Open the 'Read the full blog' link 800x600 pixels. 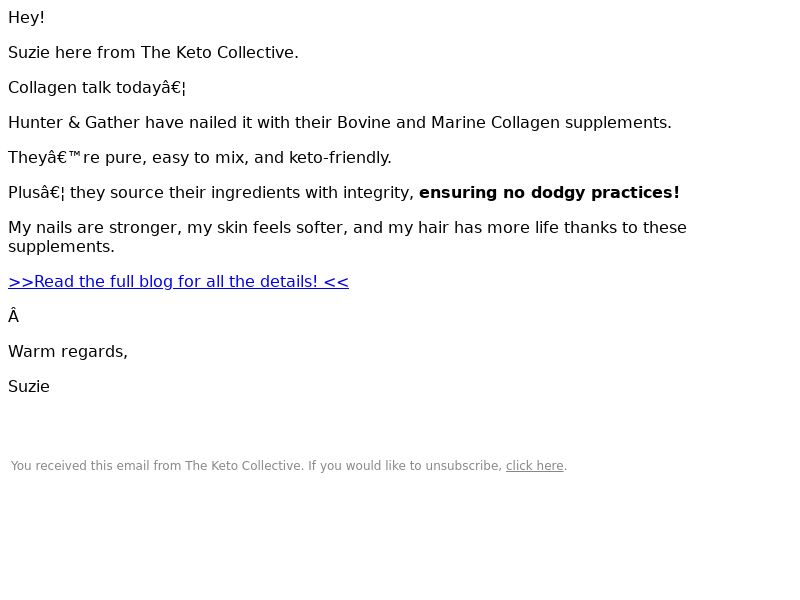pos(178,282)
